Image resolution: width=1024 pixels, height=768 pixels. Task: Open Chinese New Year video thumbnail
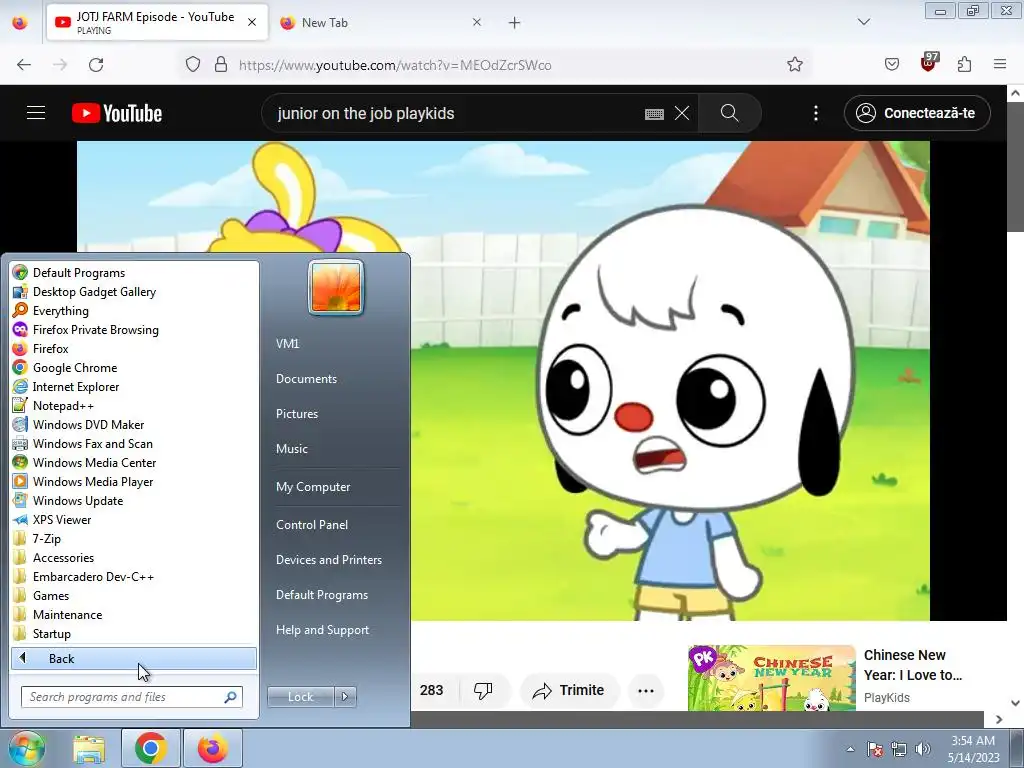point(771,678)
